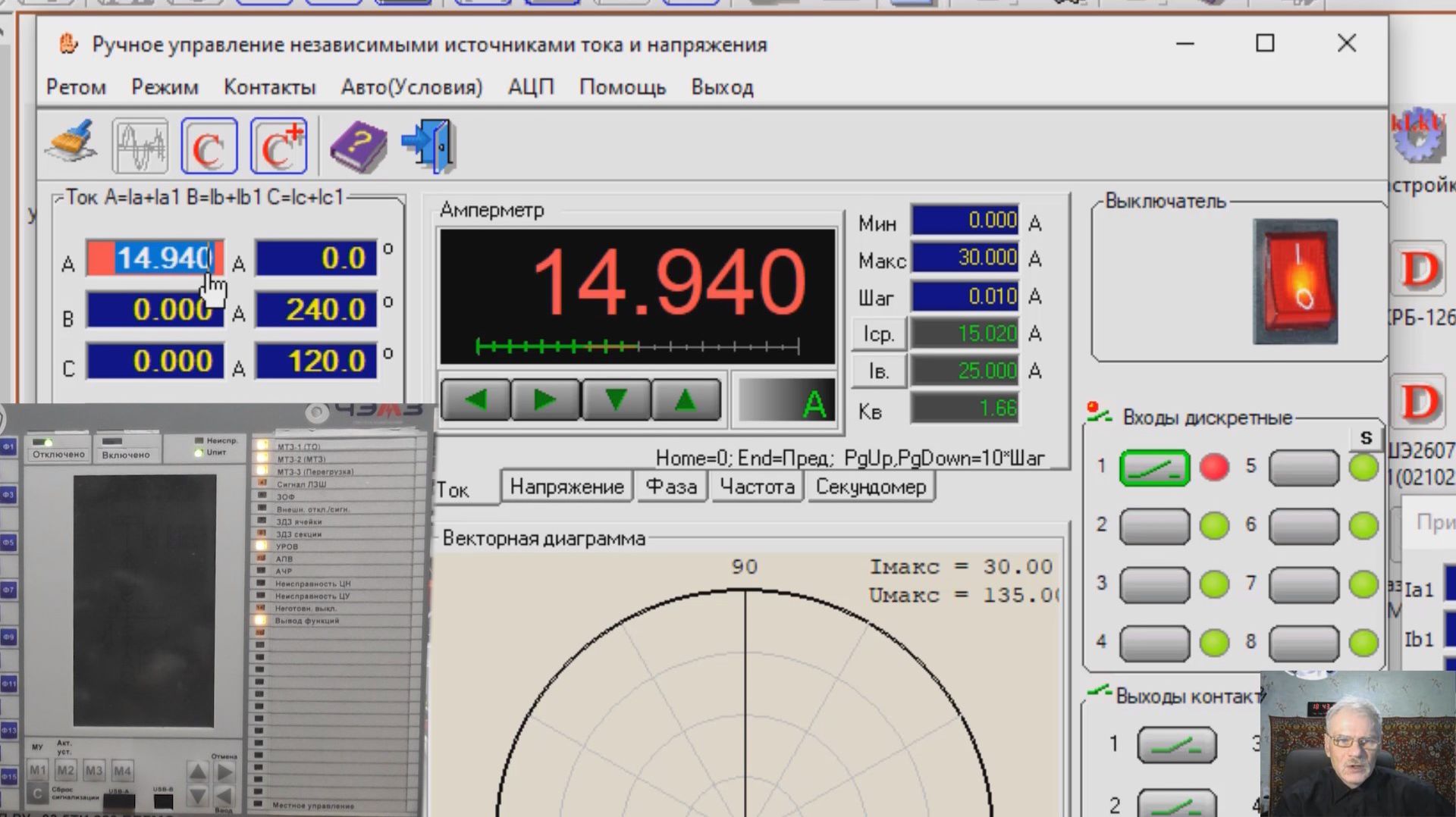Toggle discrete input 5 button
1456x817 pixels.
coord(1304,468)
